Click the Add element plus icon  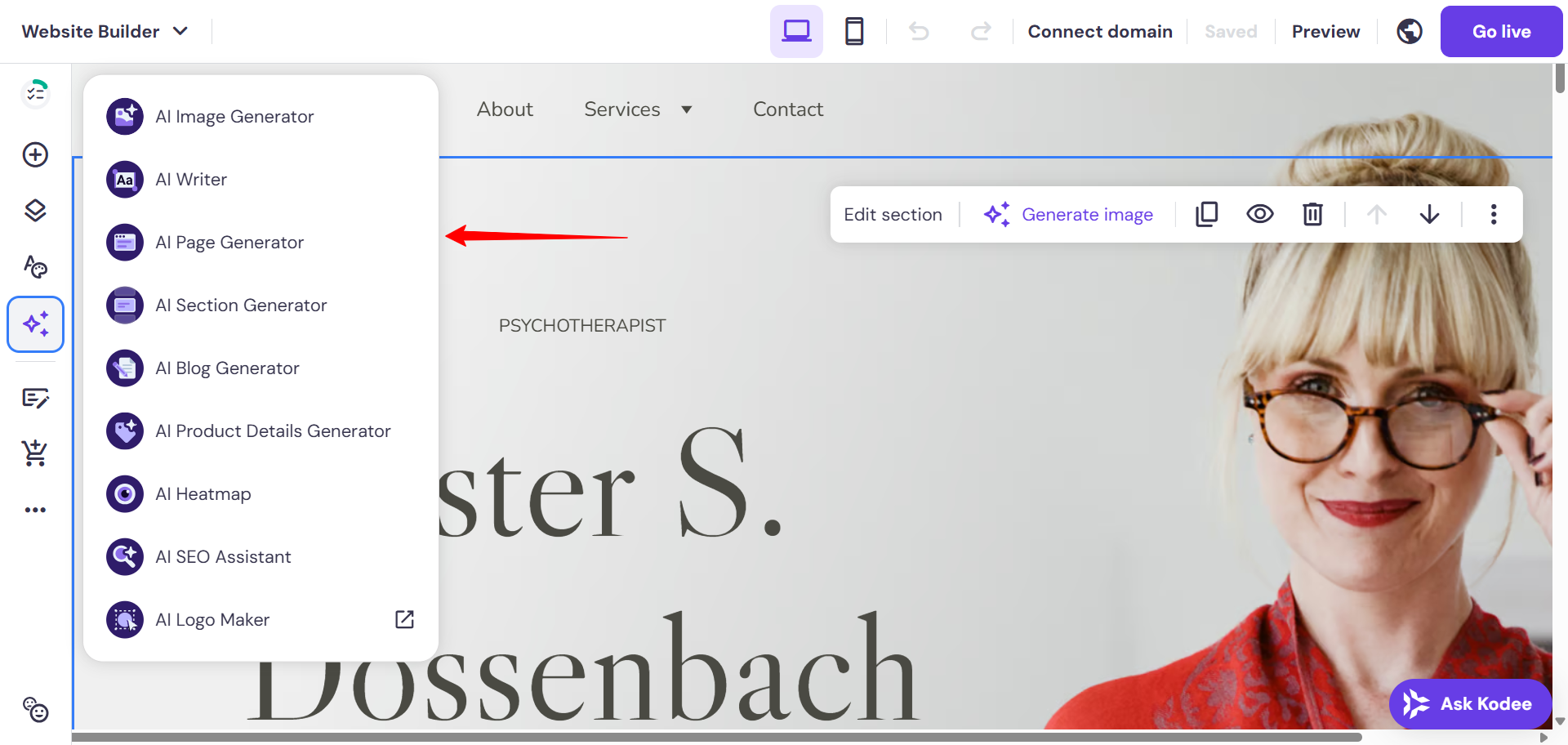[35, 154]
